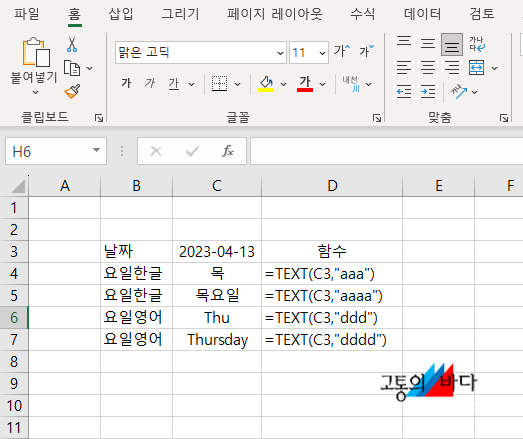Screen dimensions: 523x439
Task: Open the font size dropdown
Action: point(322,53)
